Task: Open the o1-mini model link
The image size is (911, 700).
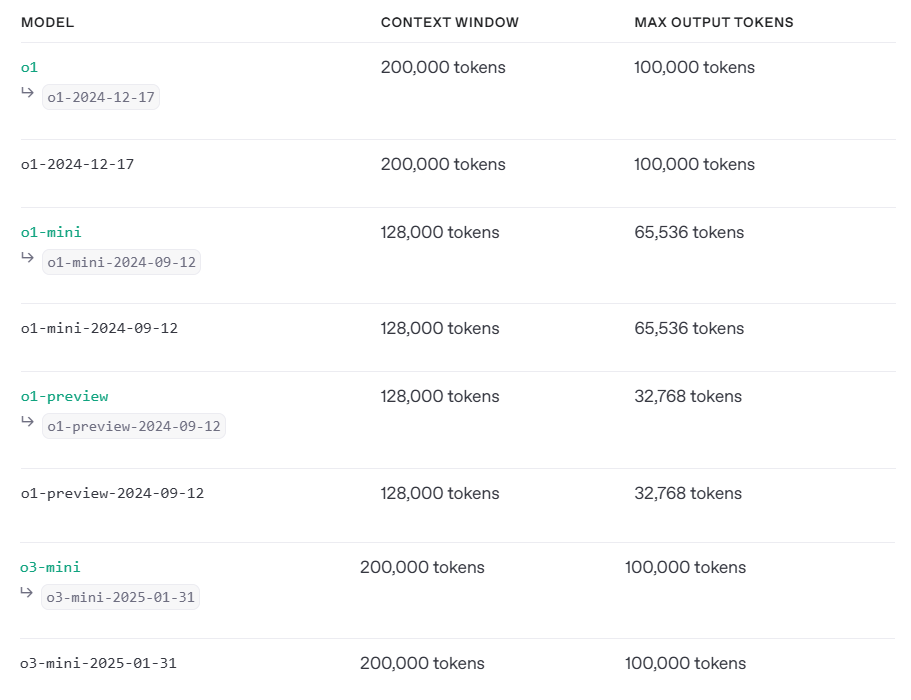Action: point(51,232)
